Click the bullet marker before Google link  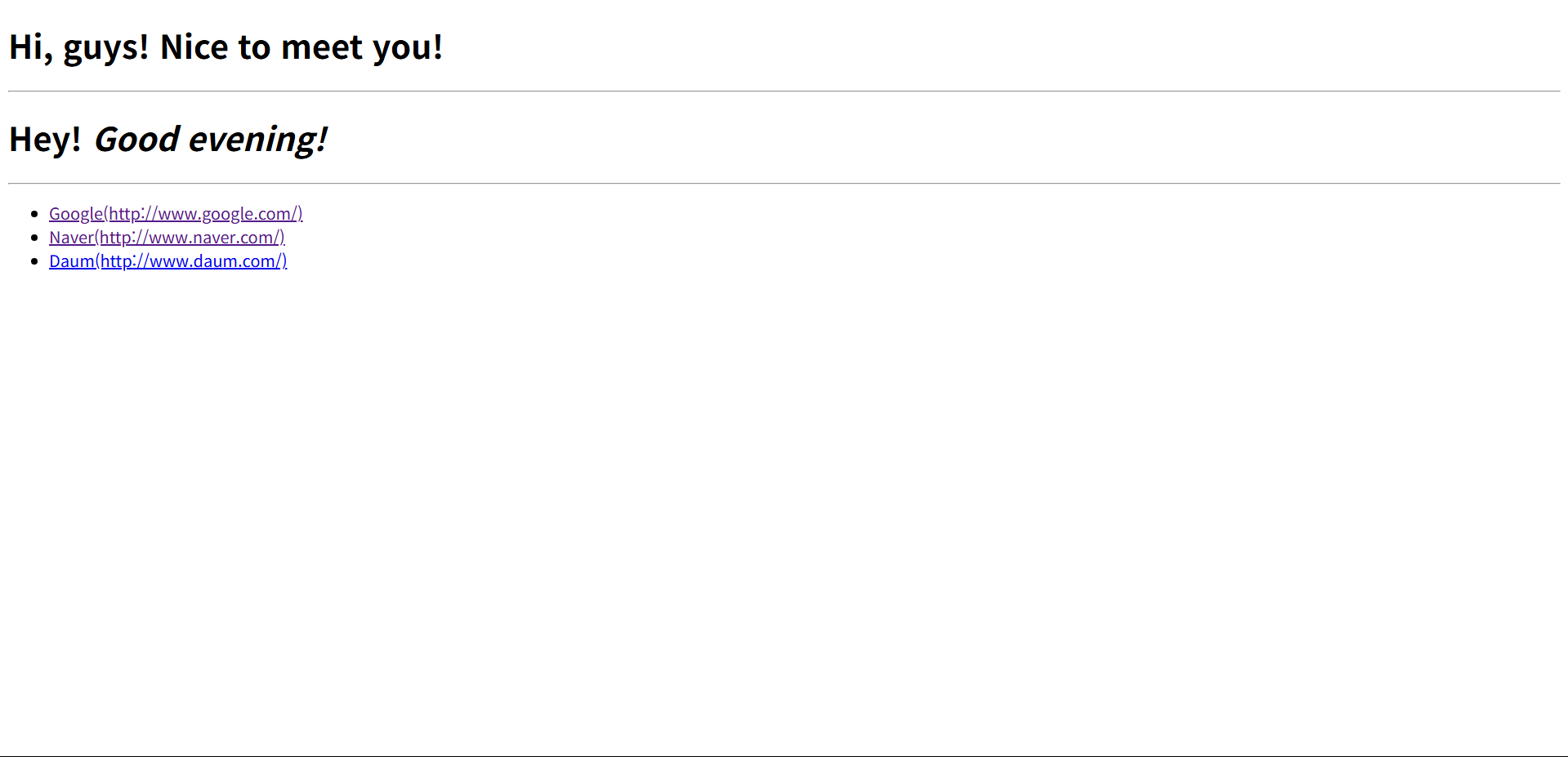tap(34, 214)
